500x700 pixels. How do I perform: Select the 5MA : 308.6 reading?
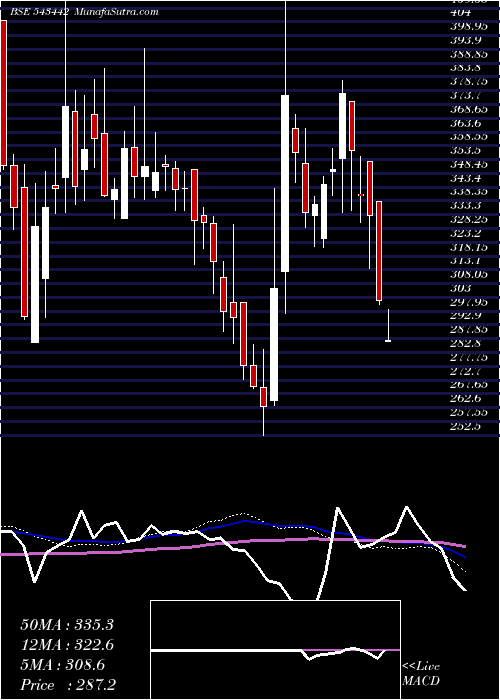click(63, 665)
